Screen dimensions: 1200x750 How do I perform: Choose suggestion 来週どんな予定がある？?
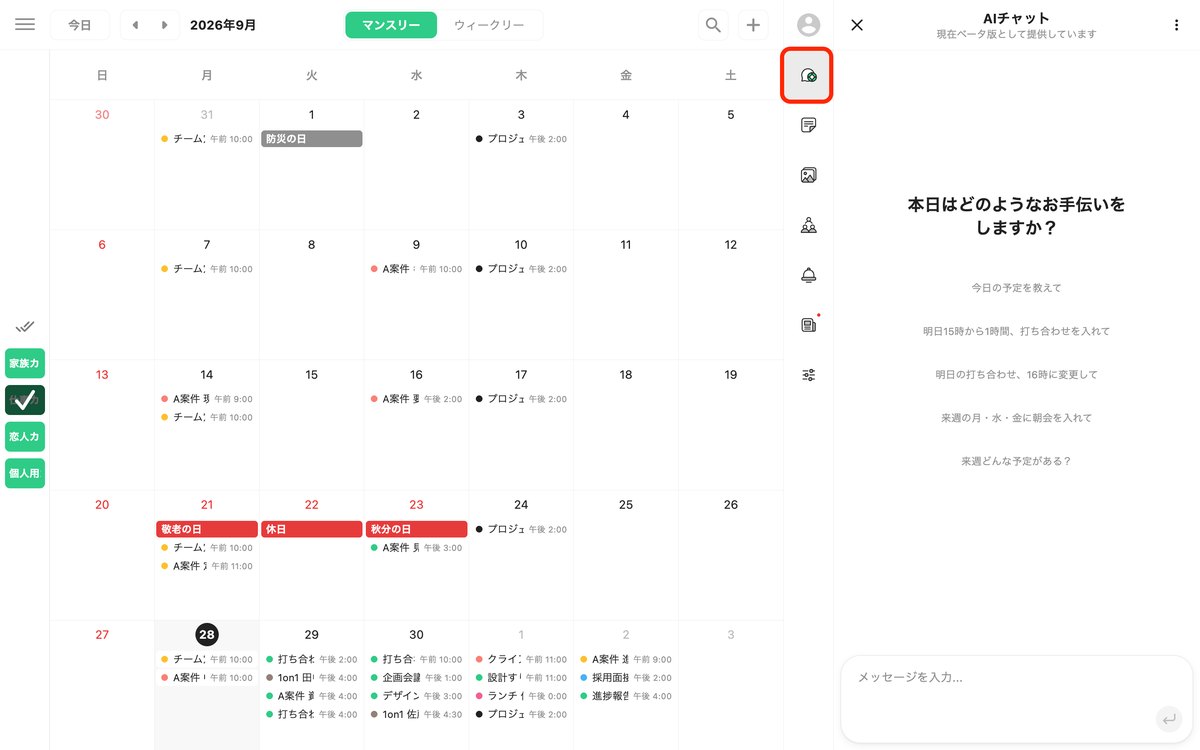(x=1016, y=461)
